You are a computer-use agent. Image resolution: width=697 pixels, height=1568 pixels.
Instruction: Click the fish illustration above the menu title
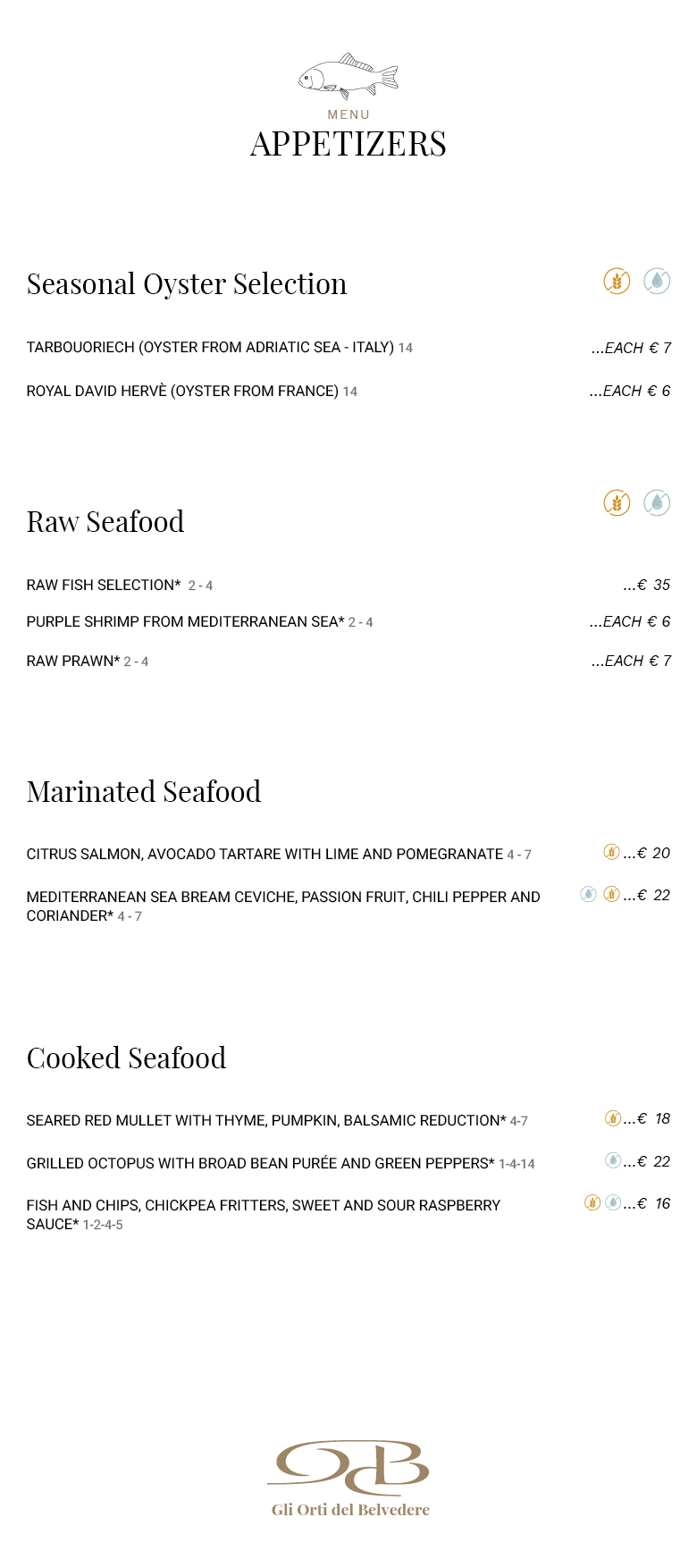coord(348,76)
